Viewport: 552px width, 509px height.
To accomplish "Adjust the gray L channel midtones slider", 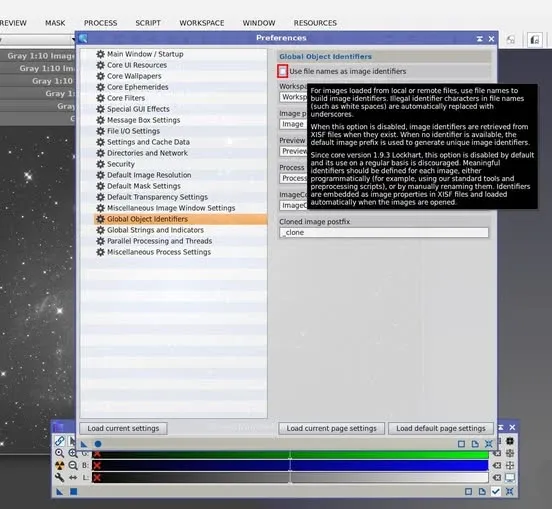I will (290, 477).
